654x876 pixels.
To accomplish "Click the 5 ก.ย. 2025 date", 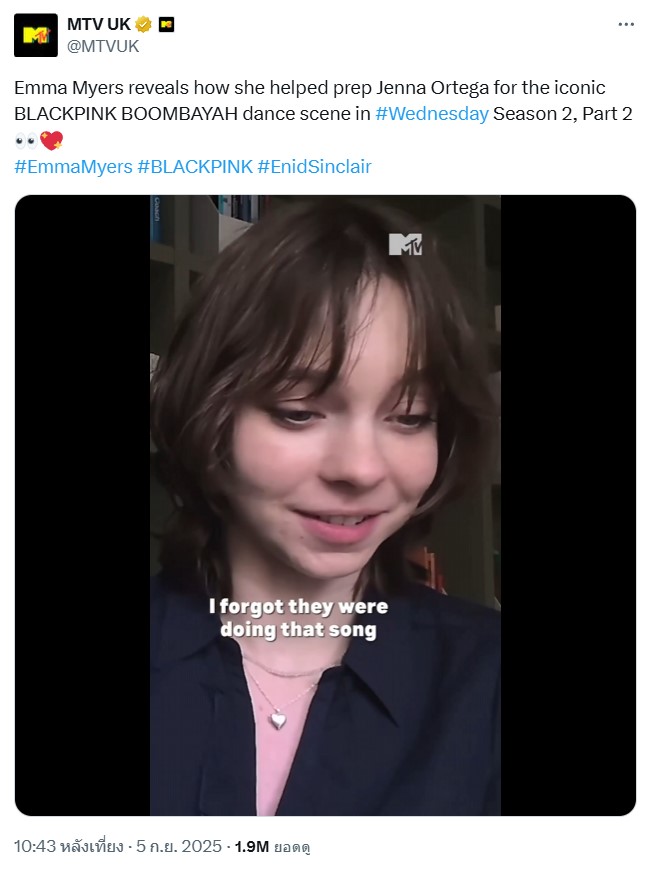I will click(x=179, y=846).
